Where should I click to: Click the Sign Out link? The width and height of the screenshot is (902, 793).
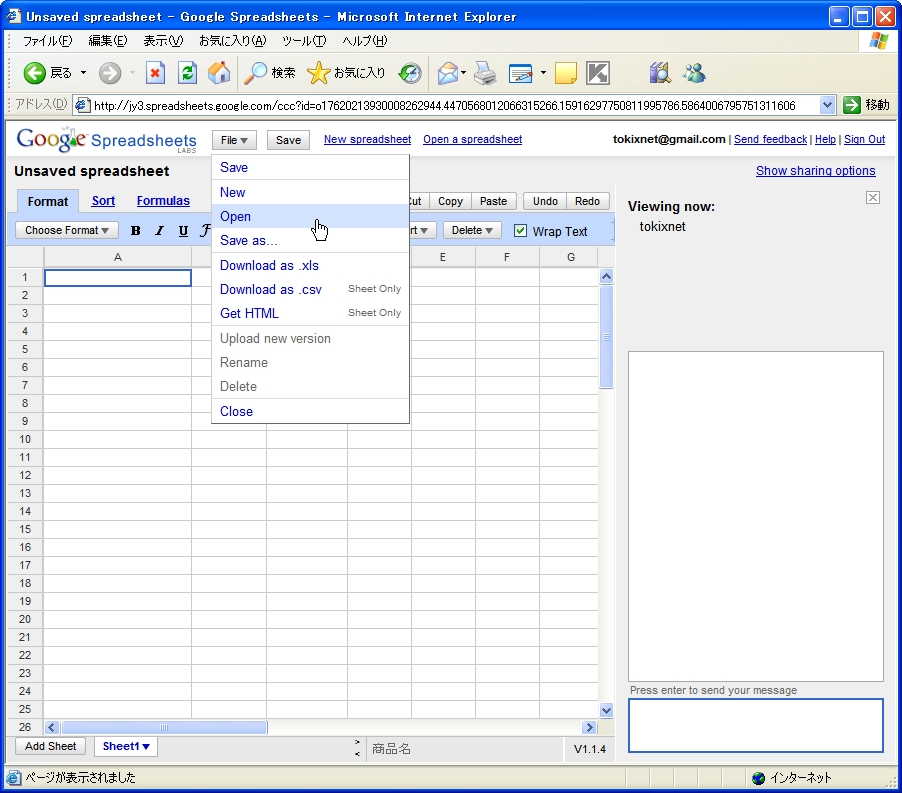coord(865,139)
